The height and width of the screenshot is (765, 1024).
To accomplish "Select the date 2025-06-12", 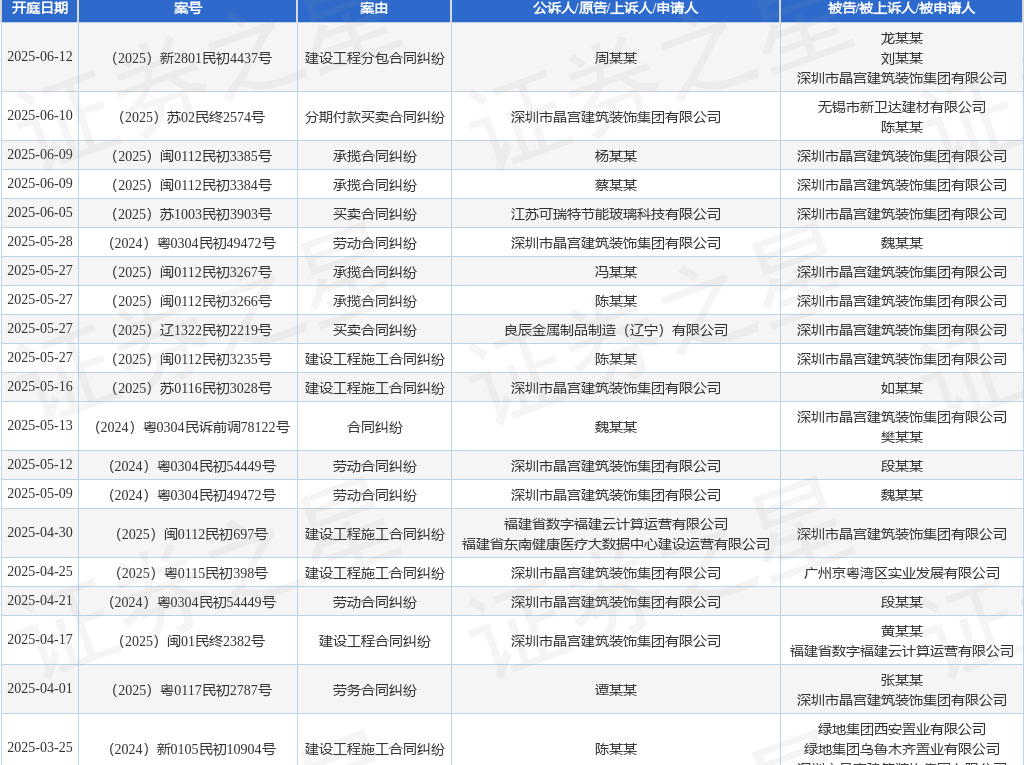I will coord(40,57).
